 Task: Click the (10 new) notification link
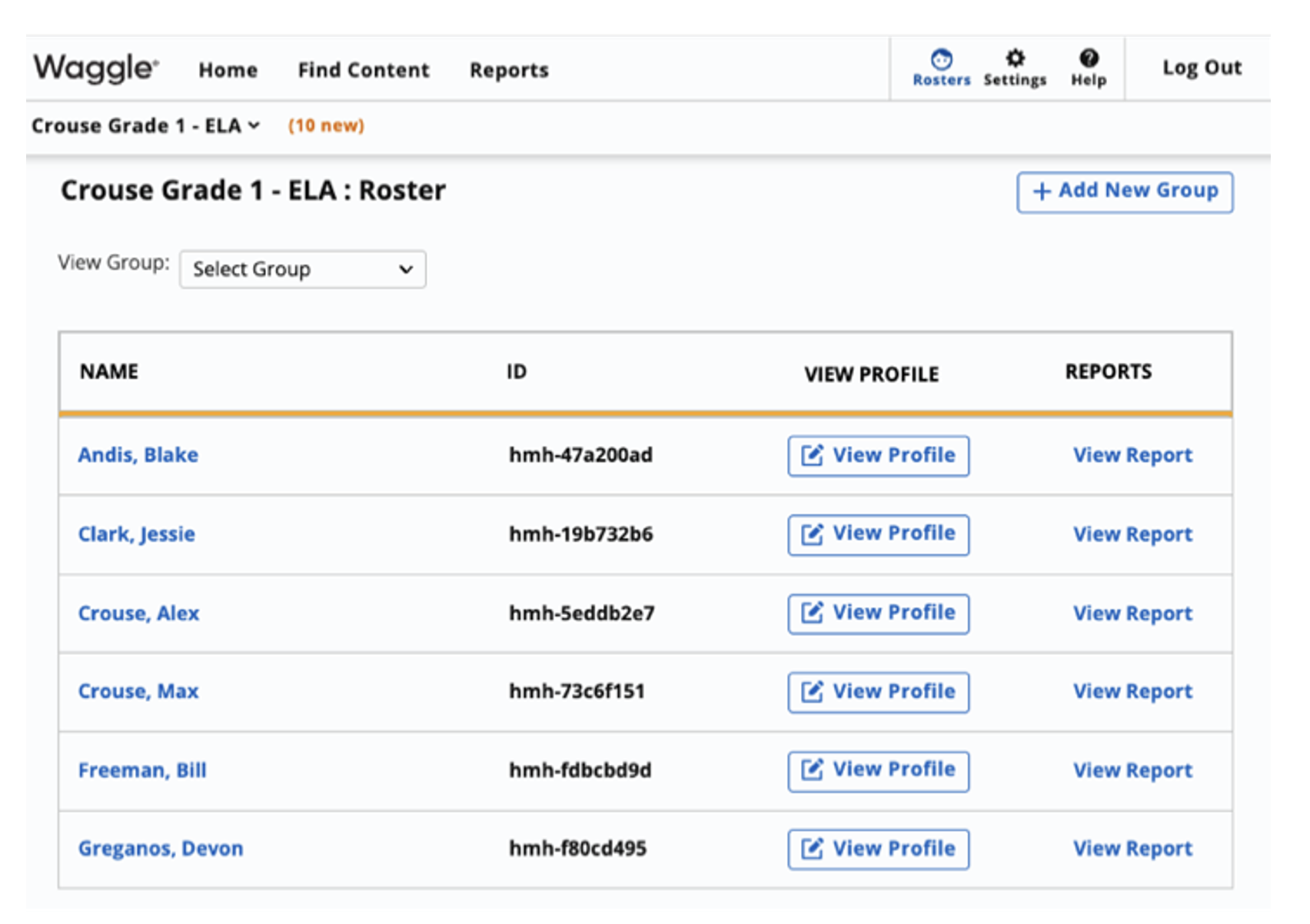(326, 125)
